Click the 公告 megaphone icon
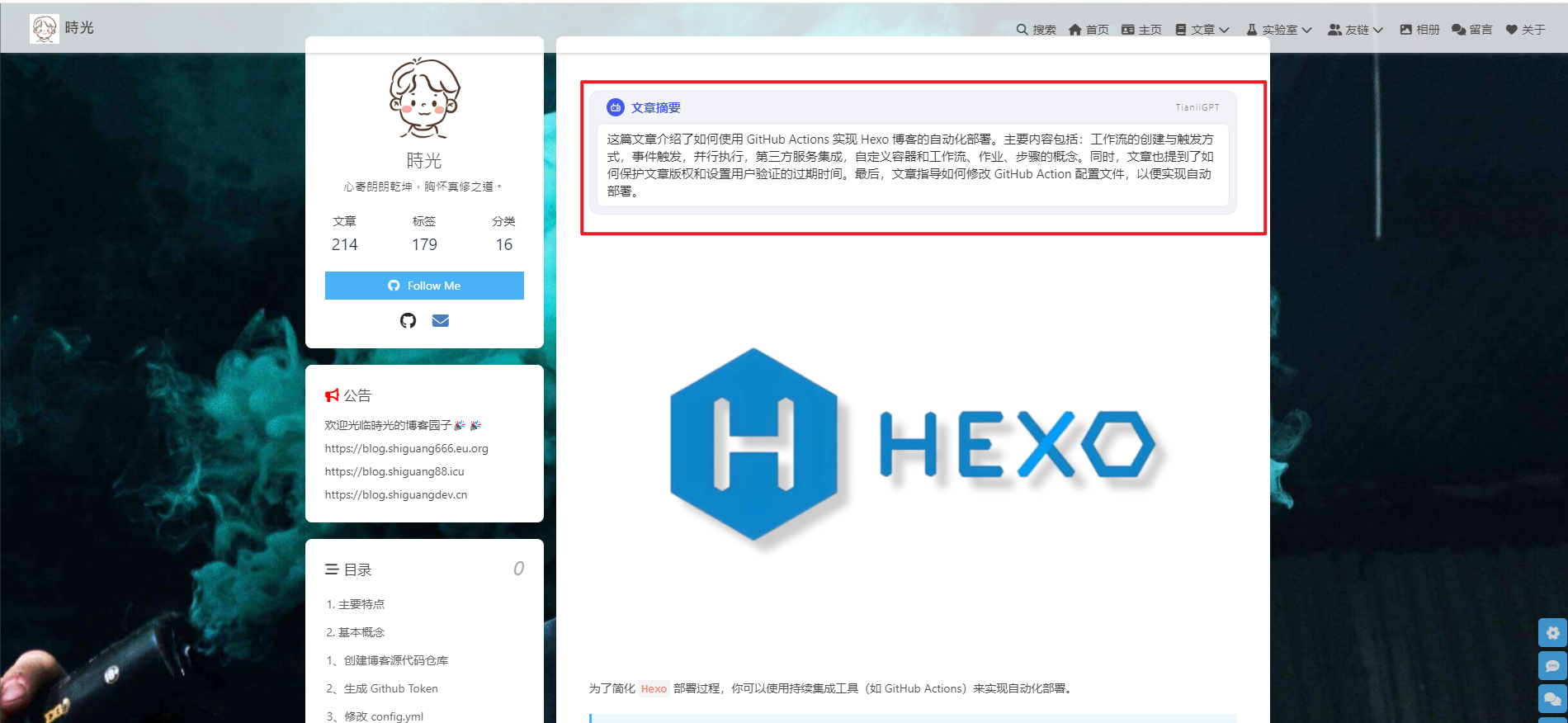Image resolution: width=1568 pixels, height=723 pixels. (333, 395)
